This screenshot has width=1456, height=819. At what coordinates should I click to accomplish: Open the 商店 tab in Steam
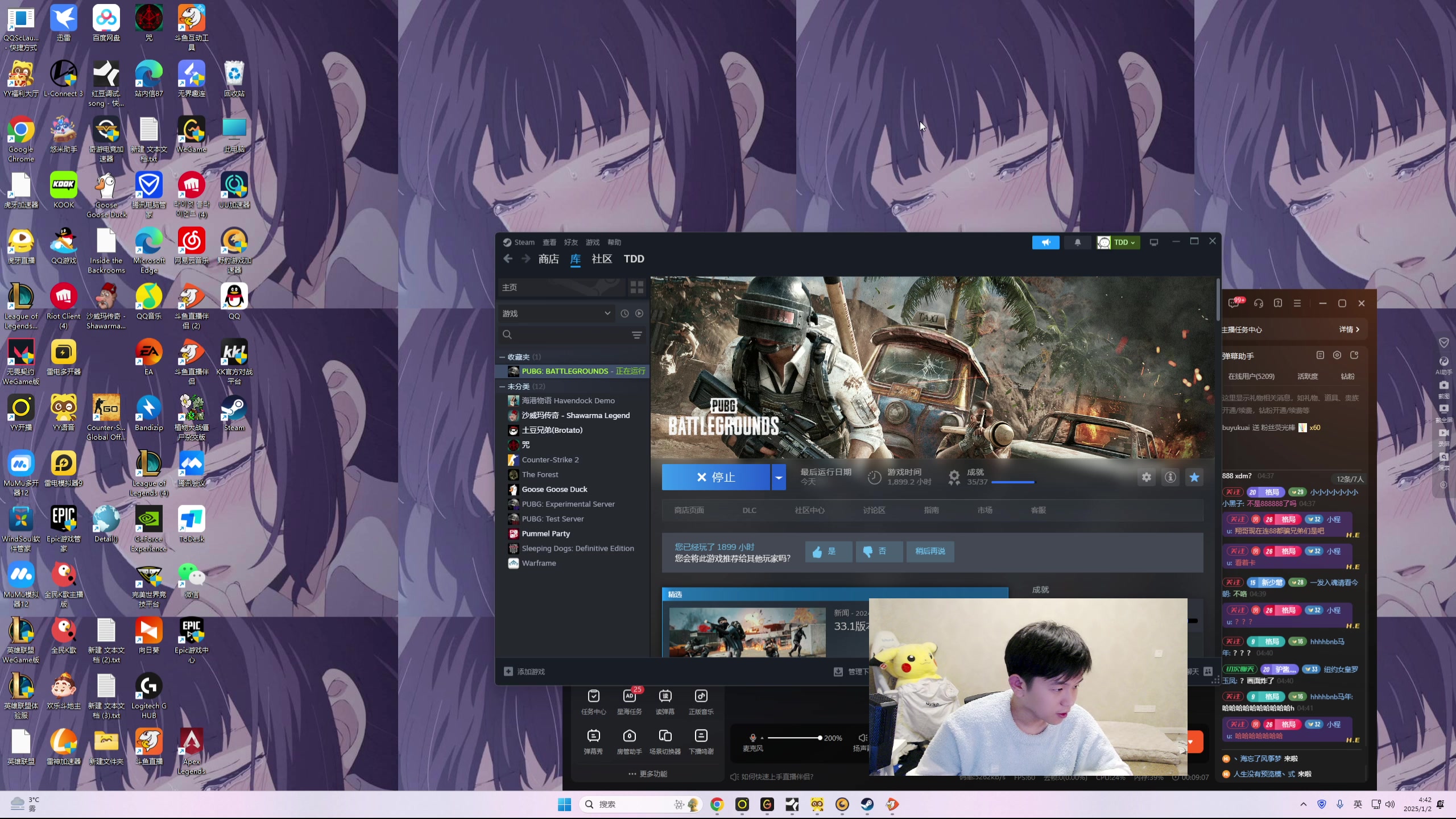click(x=548, y=259)
